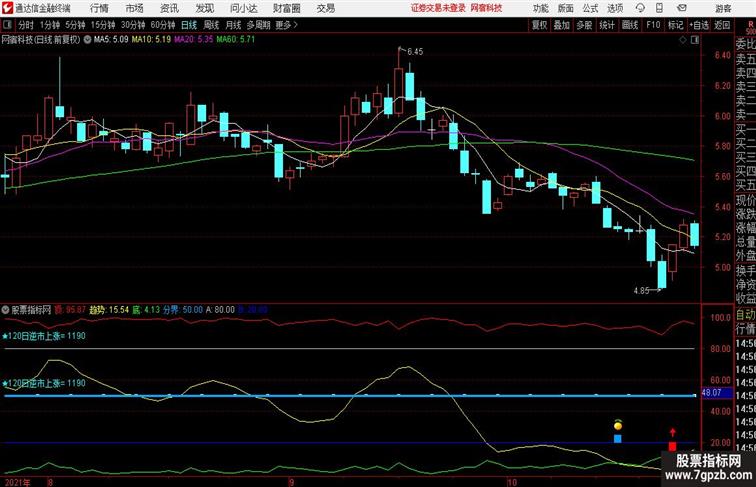Click the 股票指标网 indicator name
This screenshot has width=756, height=487.
[x=31, y=310]
